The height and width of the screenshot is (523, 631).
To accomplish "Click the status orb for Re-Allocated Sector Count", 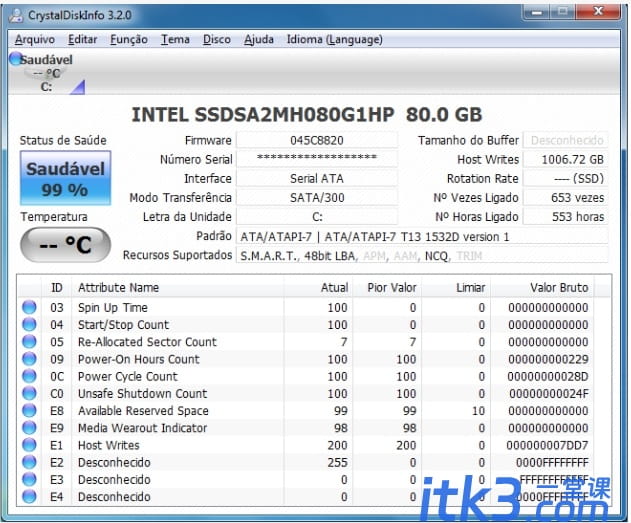I will click(29, 342).
